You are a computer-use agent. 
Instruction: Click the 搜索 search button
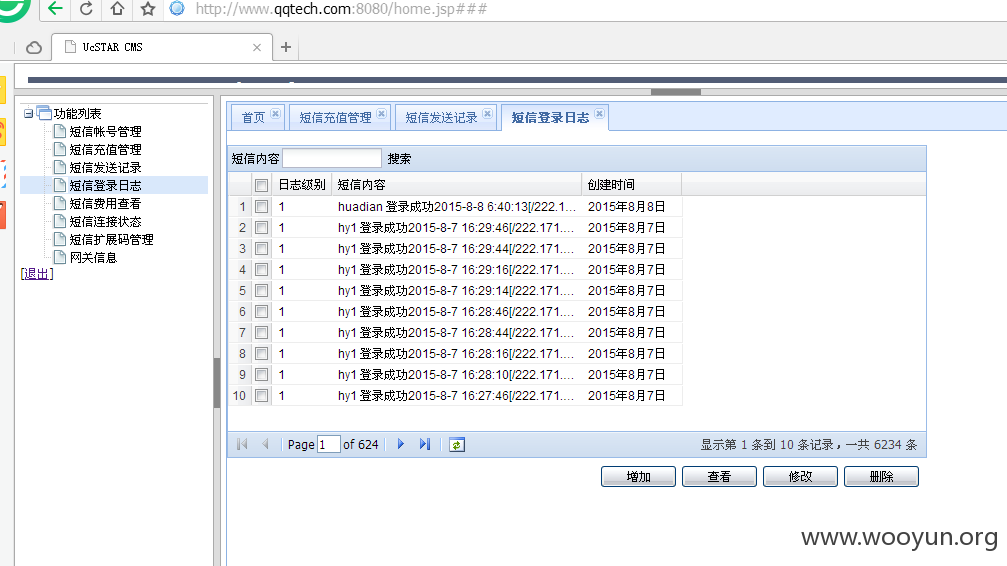pos(399,159)
